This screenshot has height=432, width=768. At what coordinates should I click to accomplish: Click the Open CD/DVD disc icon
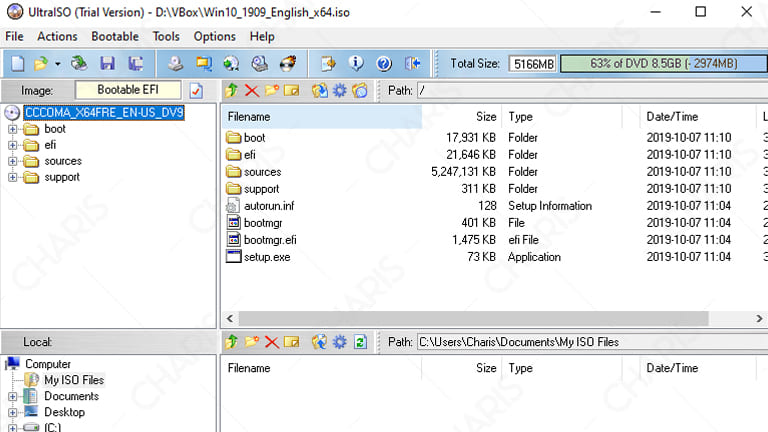click(79, 63)
